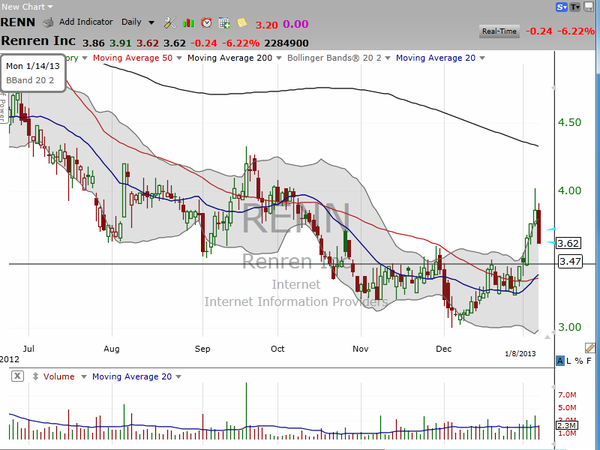Image resolution: width=600 pixels, height=450 pixels.
Task: Click the BBand 20 2 tooltip text
Action: pyautogui.click(x=30, y=80)
